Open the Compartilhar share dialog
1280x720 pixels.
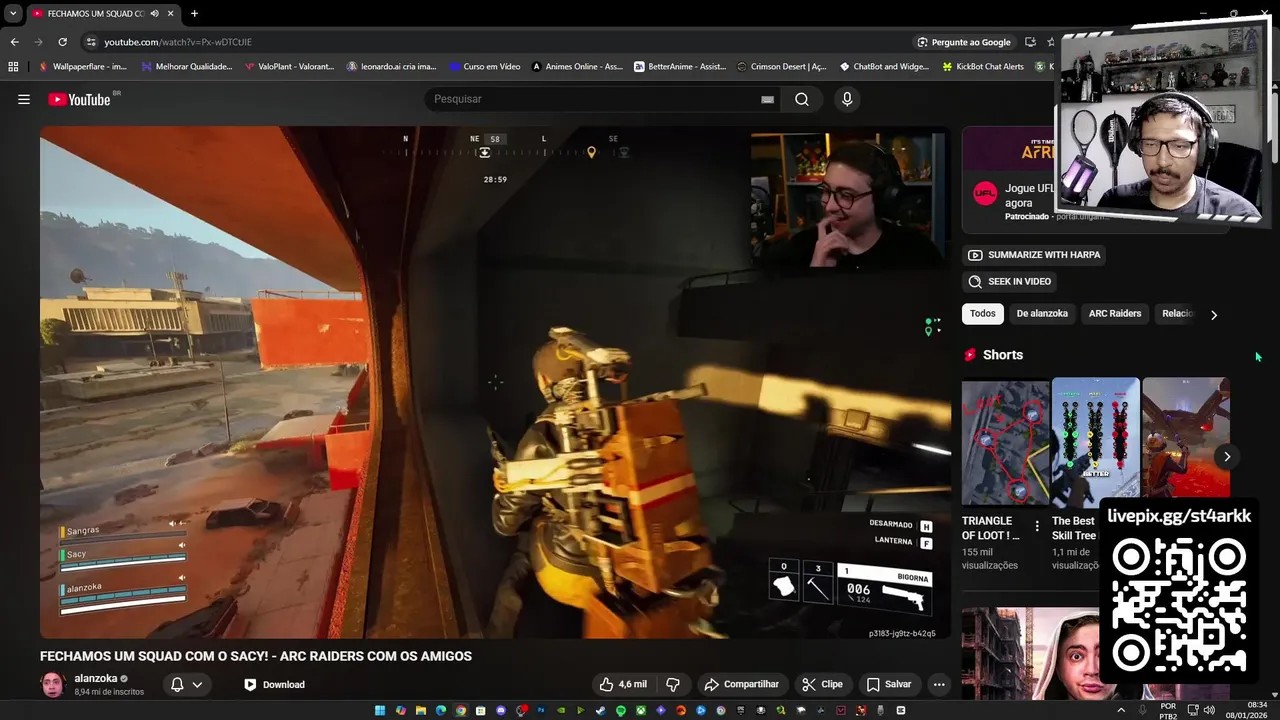point(741,684)
